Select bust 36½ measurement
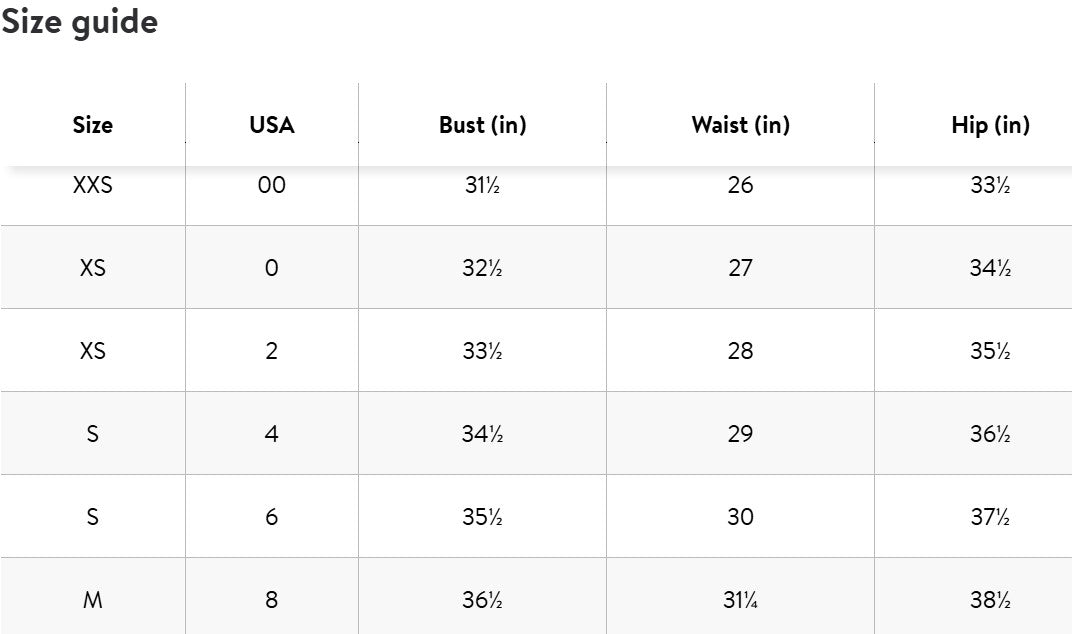This screenshot has height=634, width=1072. click(482, 600)
